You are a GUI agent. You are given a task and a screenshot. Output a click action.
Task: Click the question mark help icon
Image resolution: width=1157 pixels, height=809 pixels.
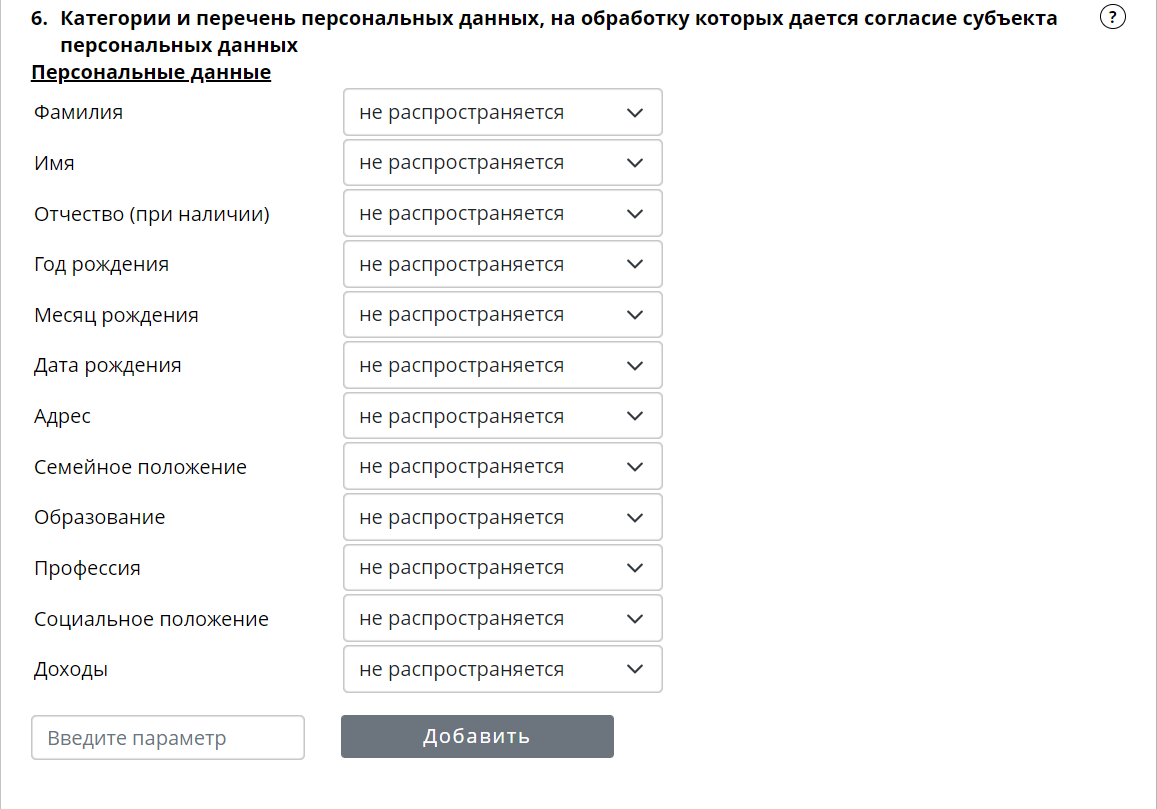coord(1112,17)
